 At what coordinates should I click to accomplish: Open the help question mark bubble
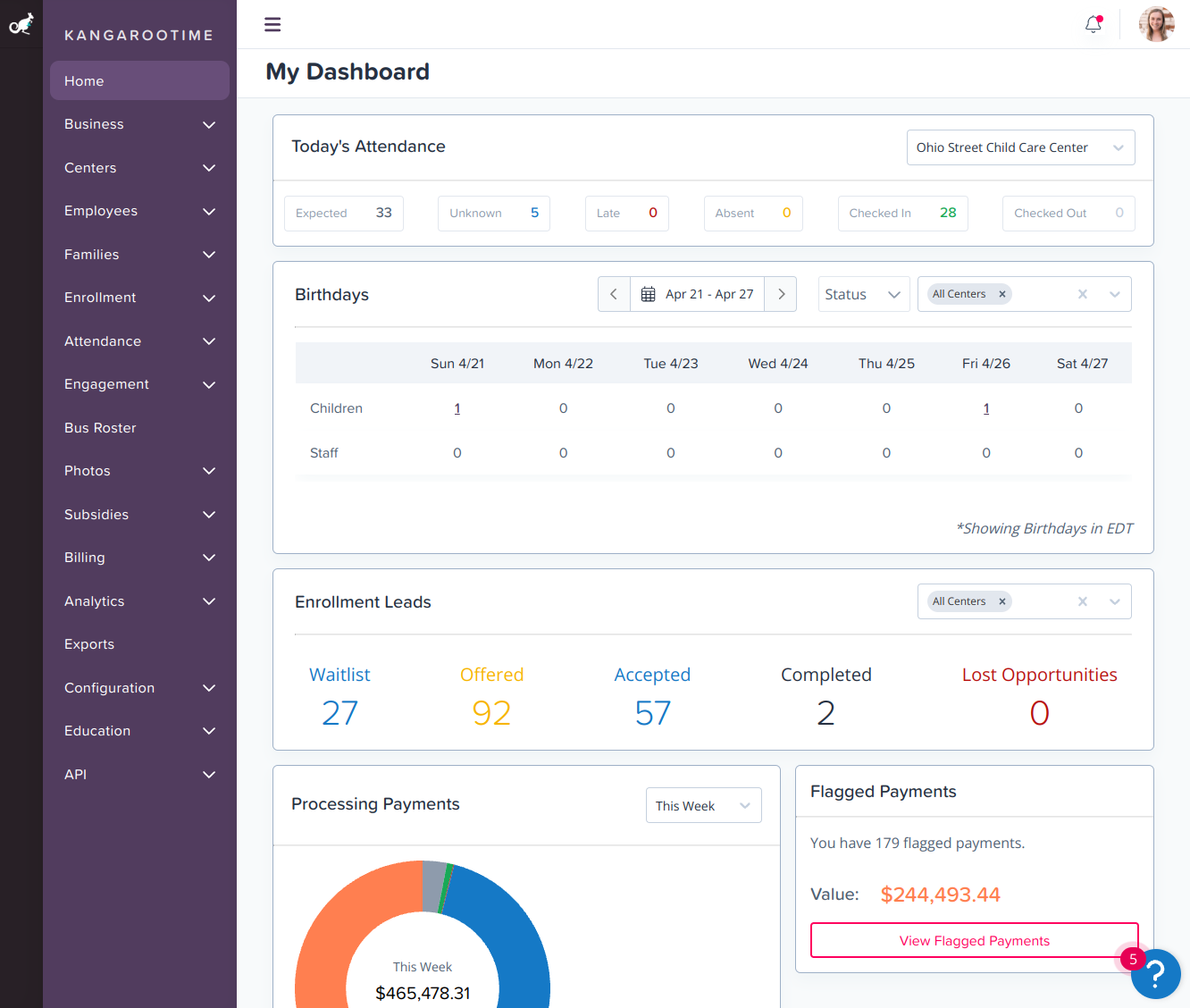[1156, 974]
